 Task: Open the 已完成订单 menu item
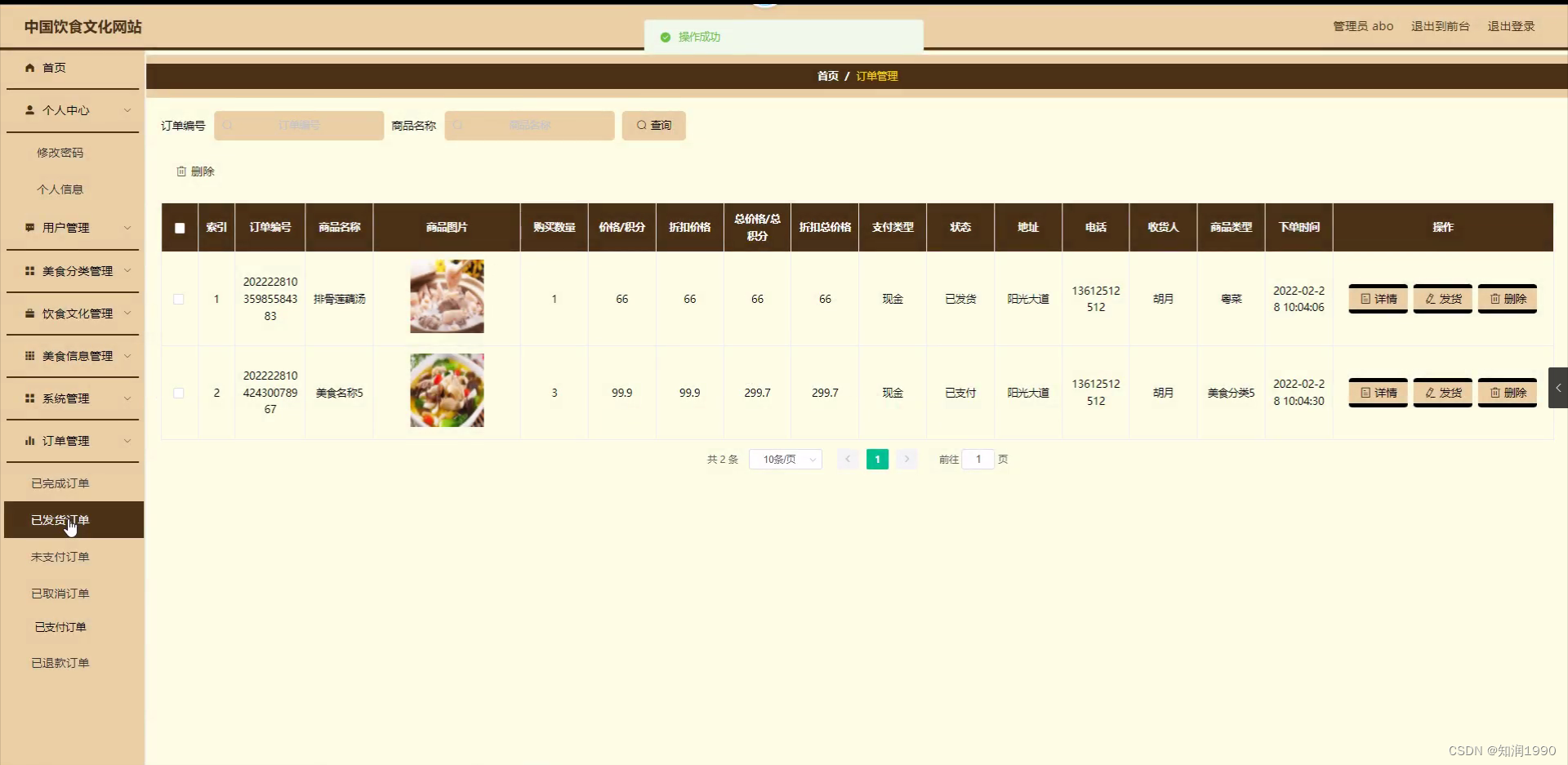60,483
